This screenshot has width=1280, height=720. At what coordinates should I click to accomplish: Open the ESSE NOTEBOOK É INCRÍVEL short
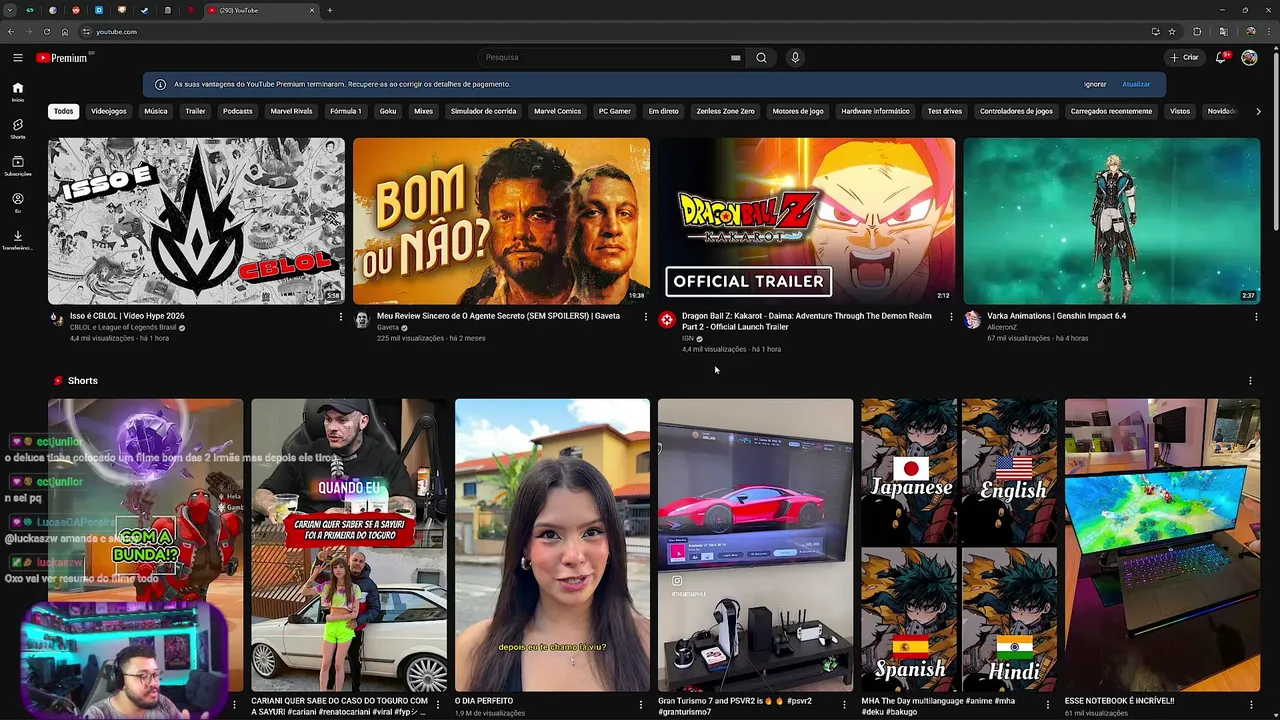pos(1162,545)
